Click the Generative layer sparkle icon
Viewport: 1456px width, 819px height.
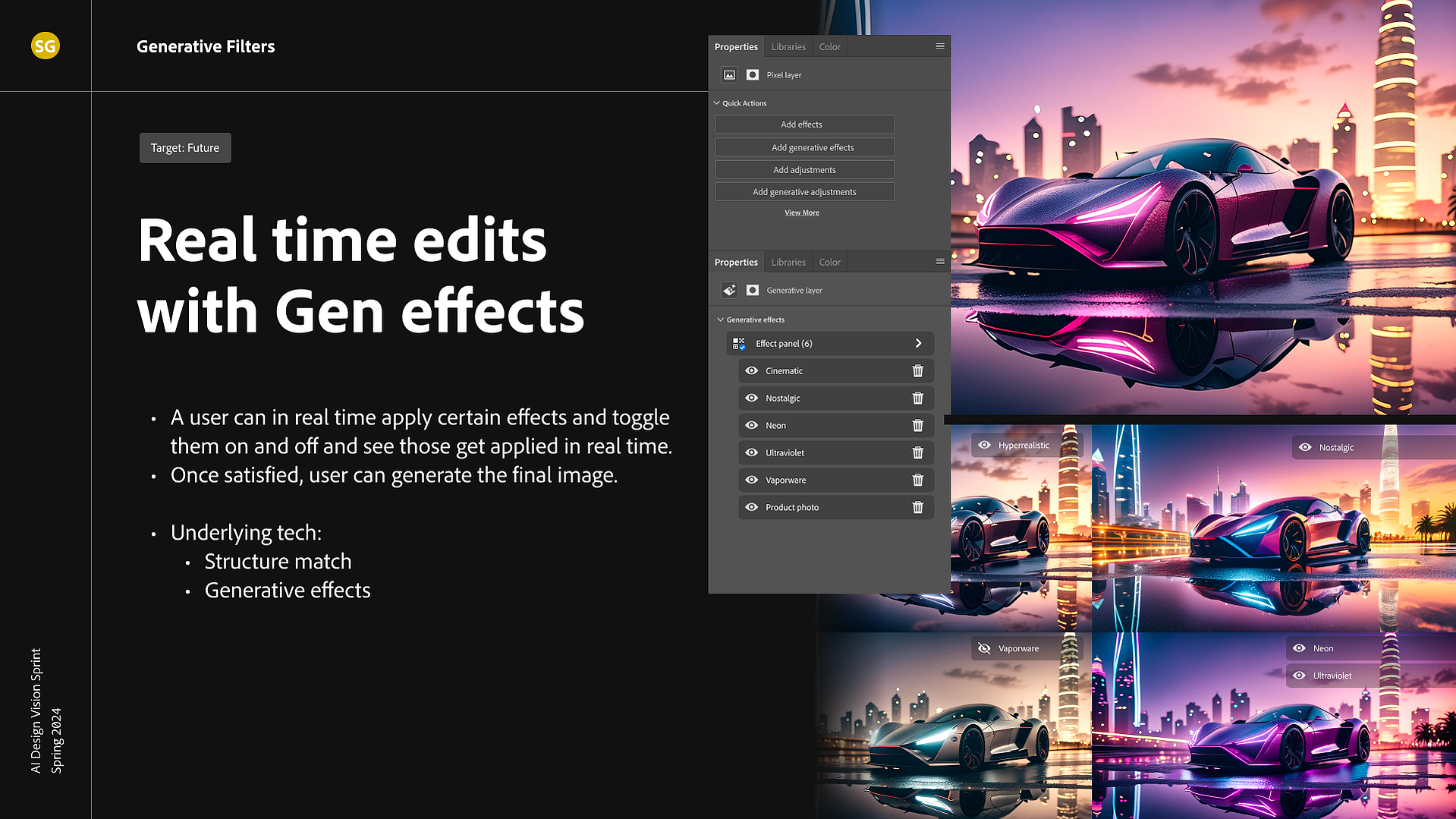click(729, 290)
